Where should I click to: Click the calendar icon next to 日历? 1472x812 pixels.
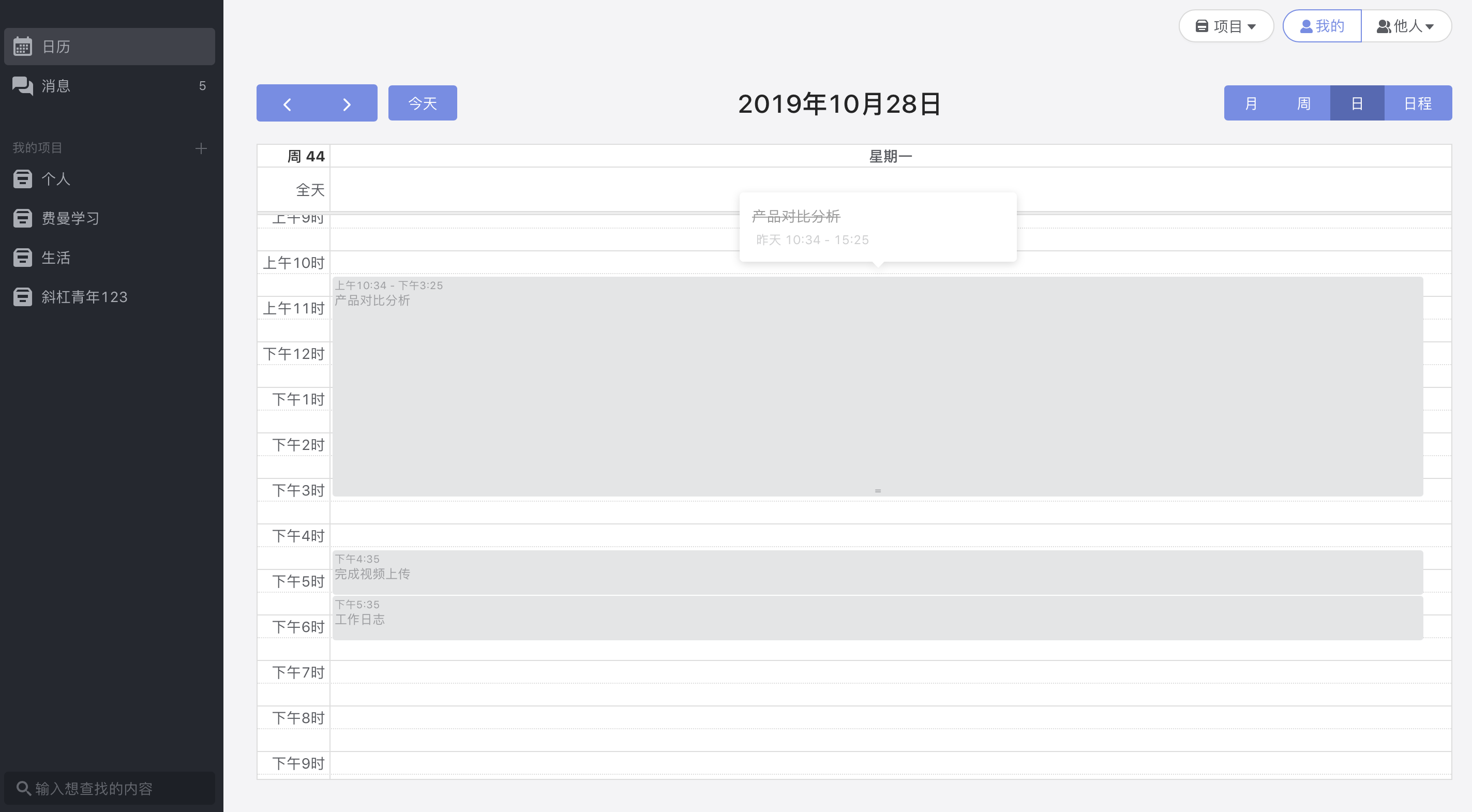pos(22,46)
